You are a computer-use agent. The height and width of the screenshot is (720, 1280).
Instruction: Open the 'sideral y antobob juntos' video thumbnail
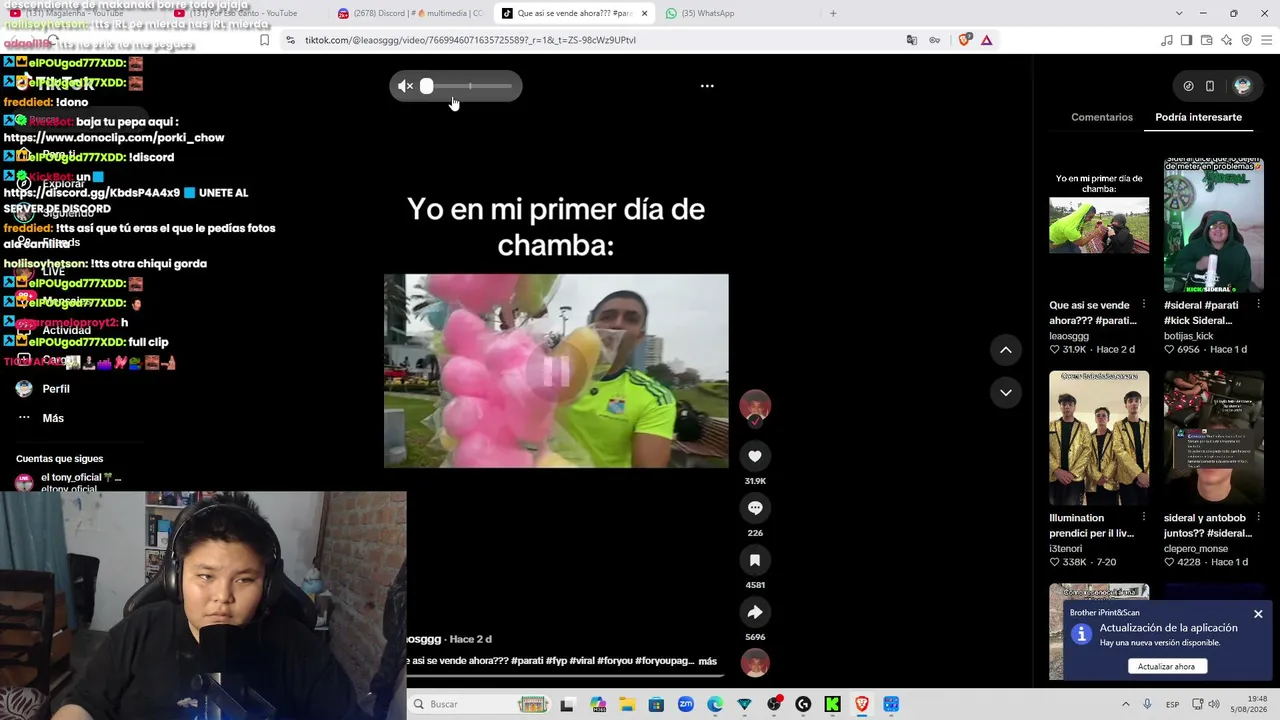coord(1213,438)
